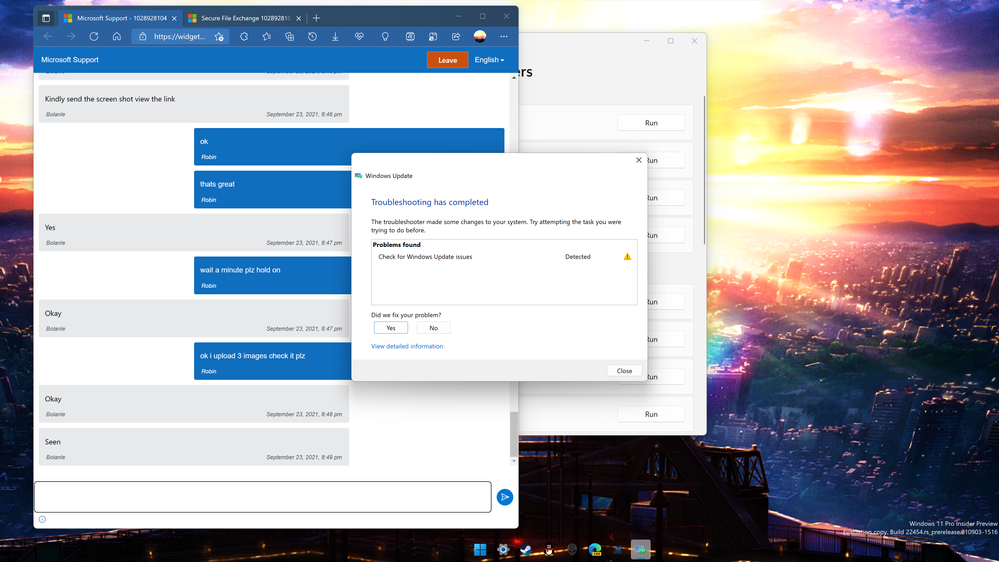Leave the support chat

click(447, 60)
